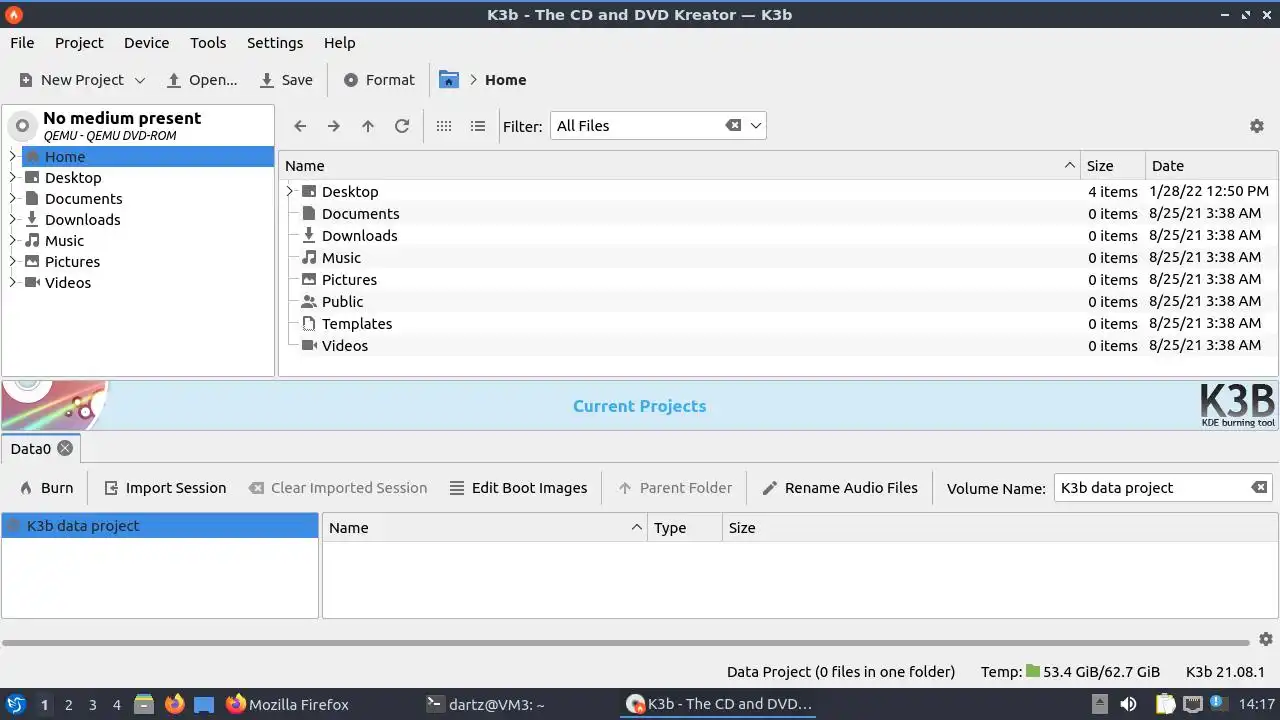Image resolution: width=1280 pixels, height=720 pixels.
Task: Open the Settings menu
Action: click(x=275, y=43)
